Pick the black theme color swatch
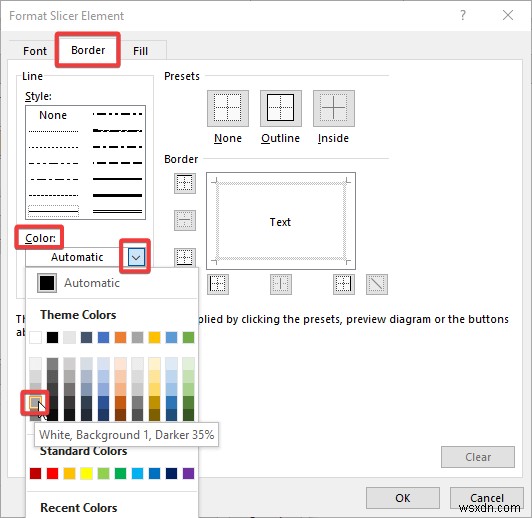Viewport: 532px width, 518px height. [53, 338]
